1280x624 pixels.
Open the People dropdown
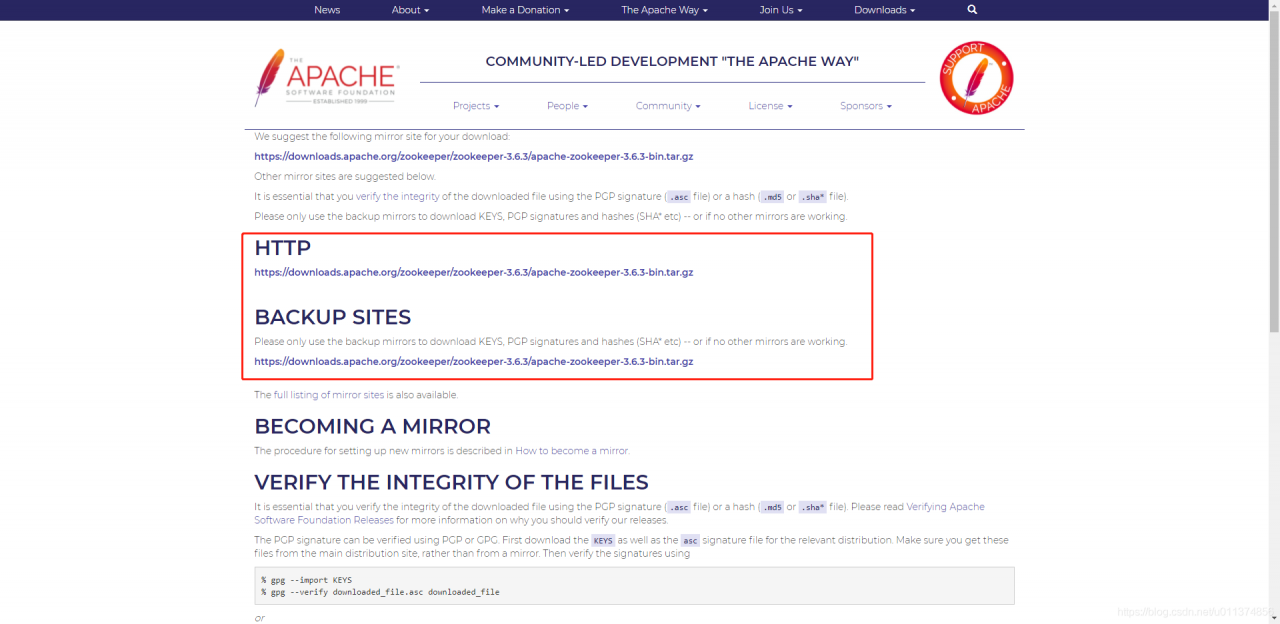pyautogui.click(x=567, y=106)
